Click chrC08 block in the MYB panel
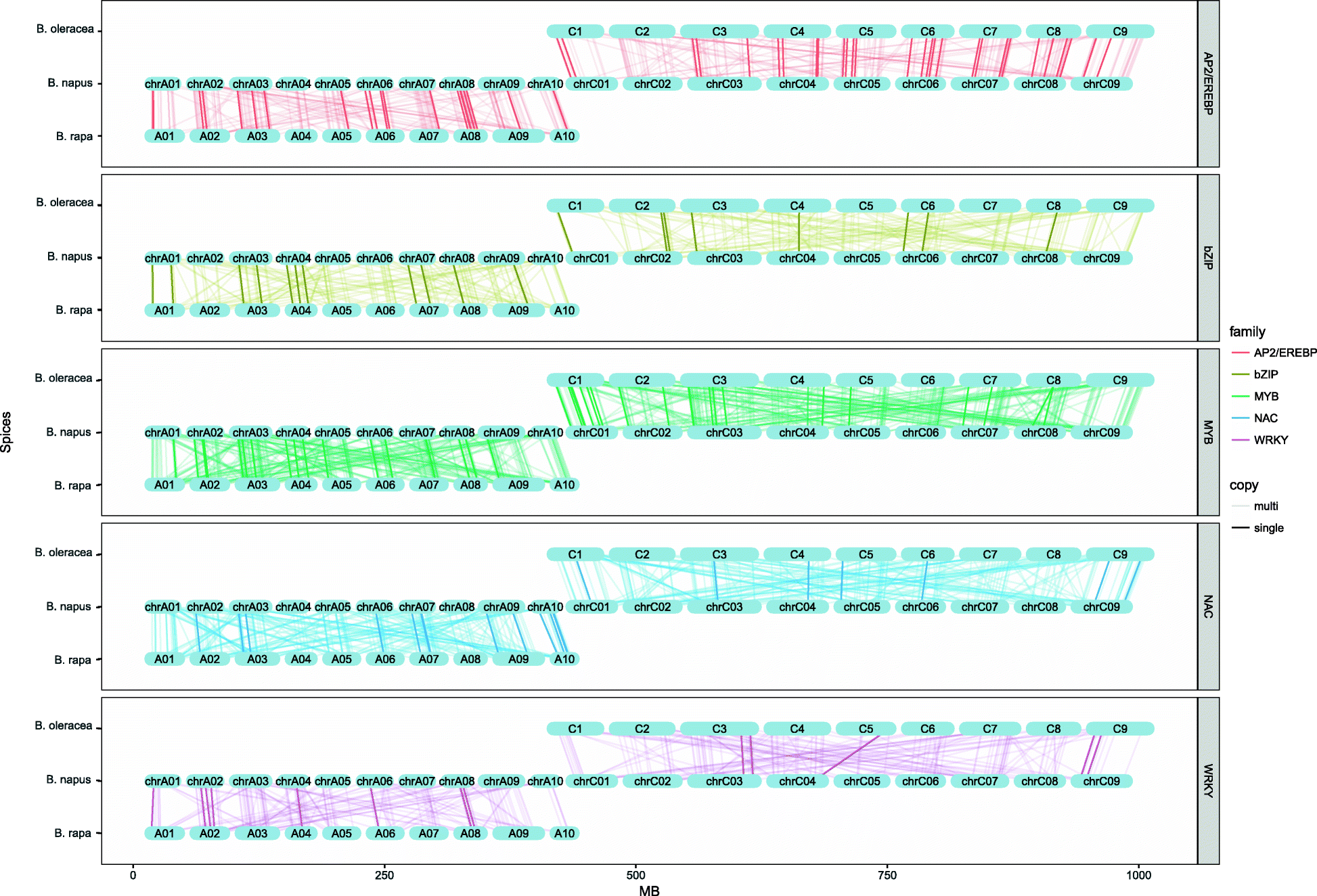Viewport: 1317px width, 896px height. 1040,432
